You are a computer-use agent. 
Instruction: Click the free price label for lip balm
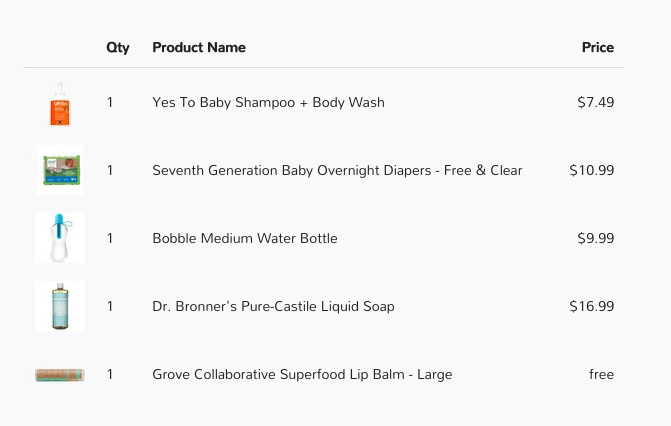point(601,375)
